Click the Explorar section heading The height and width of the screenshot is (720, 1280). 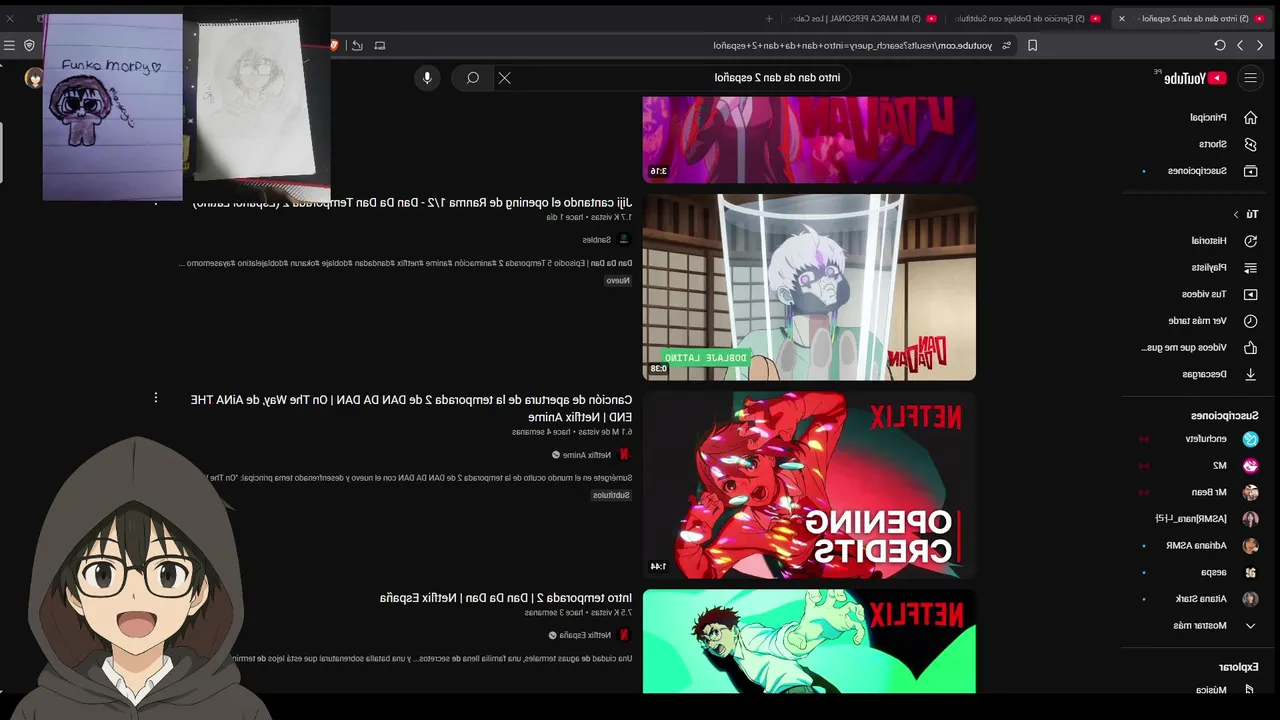pyautogui.click(x=1239, y=667)
